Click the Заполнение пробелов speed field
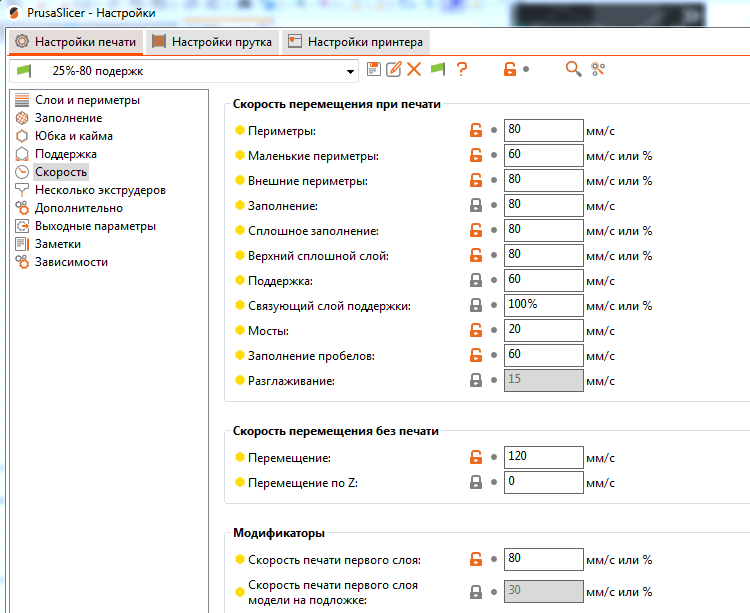The height and width of the screenshot is (613, 750). point(543,355)
